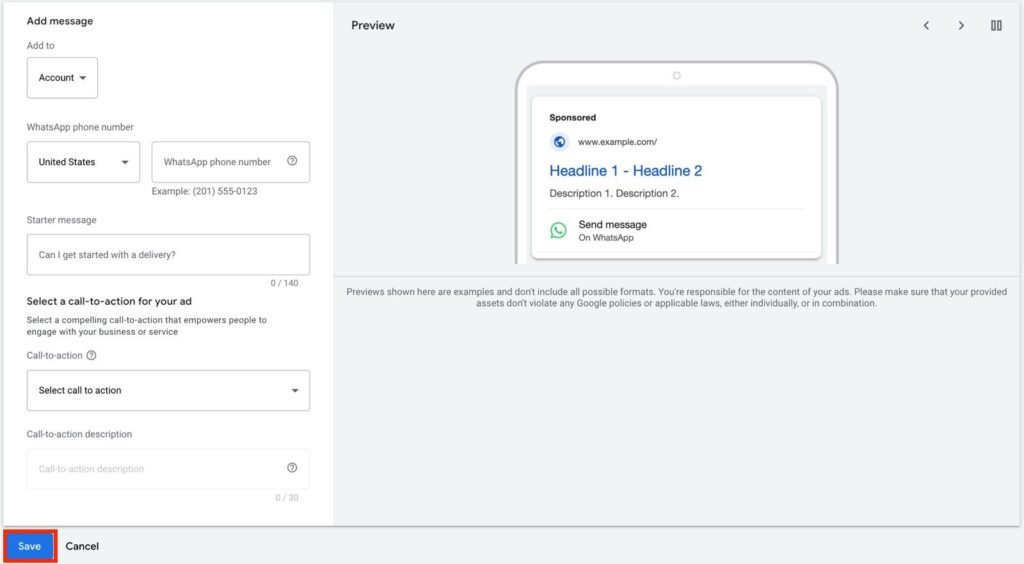Click the next preview arrow icon

[961, 26]
